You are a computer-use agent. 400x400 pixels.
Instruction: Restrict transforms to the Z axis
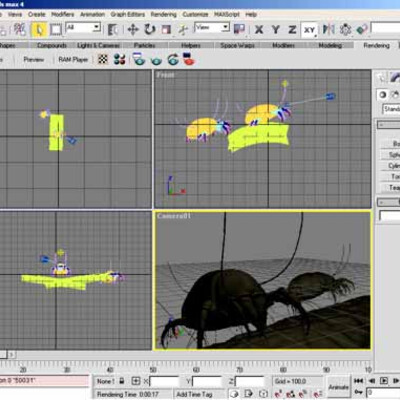pos(292,30)
